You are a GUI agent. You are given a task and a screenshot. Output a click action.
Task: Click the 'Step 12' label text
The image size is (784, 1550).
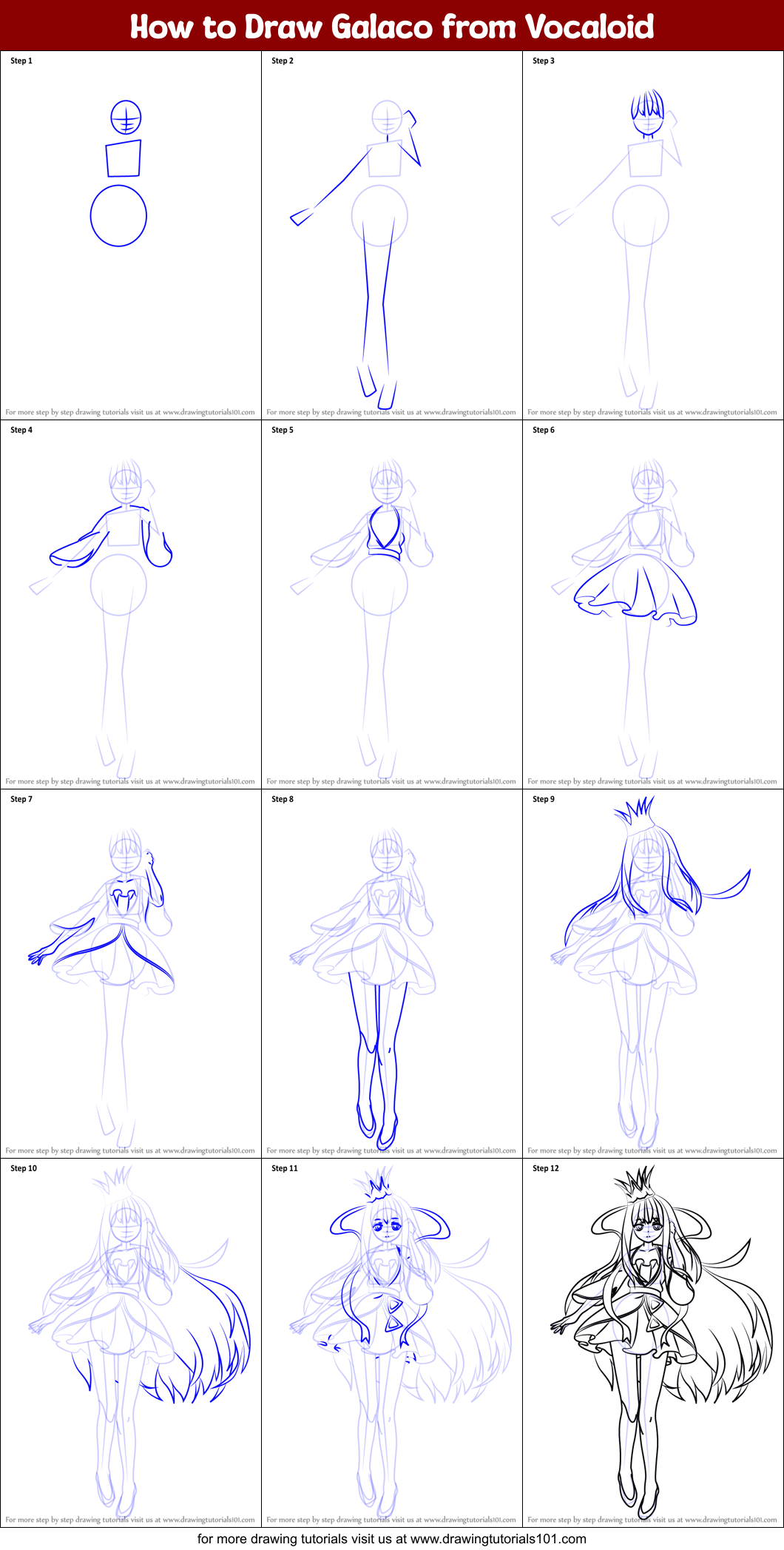tap(546, 1168)
